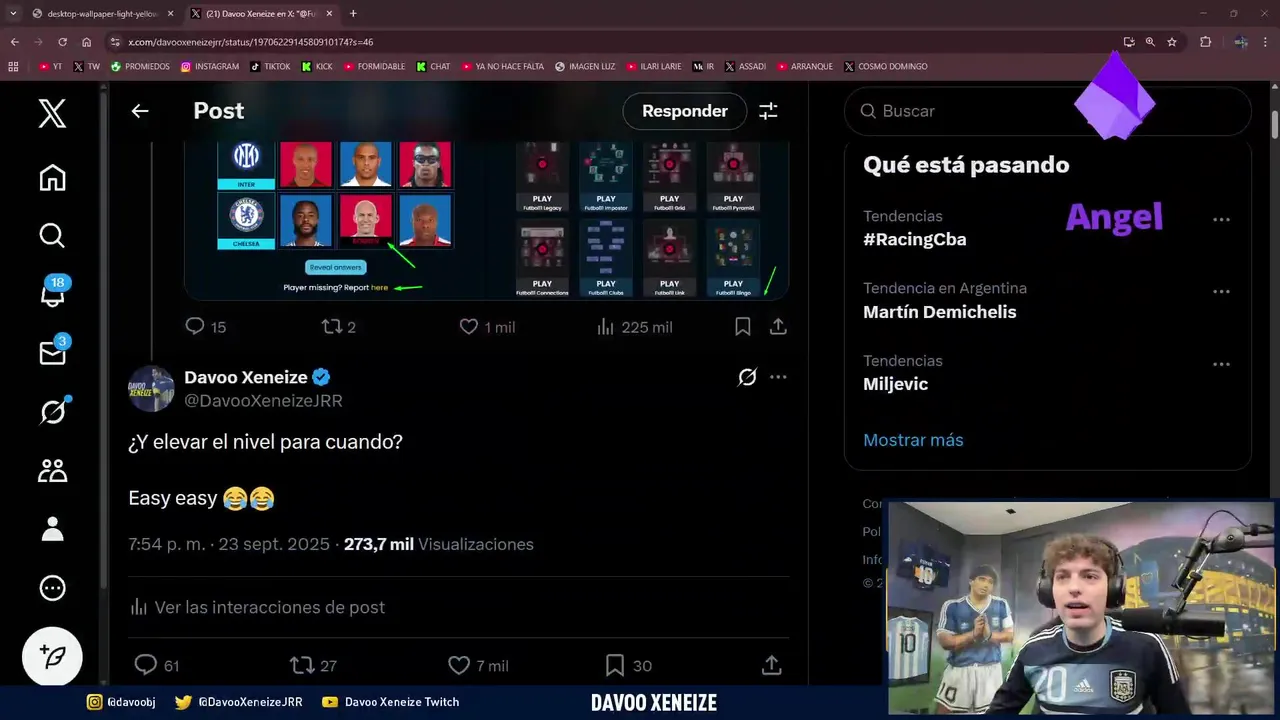Click the Grok explain icon on Davoo's post

pos(747,377)
